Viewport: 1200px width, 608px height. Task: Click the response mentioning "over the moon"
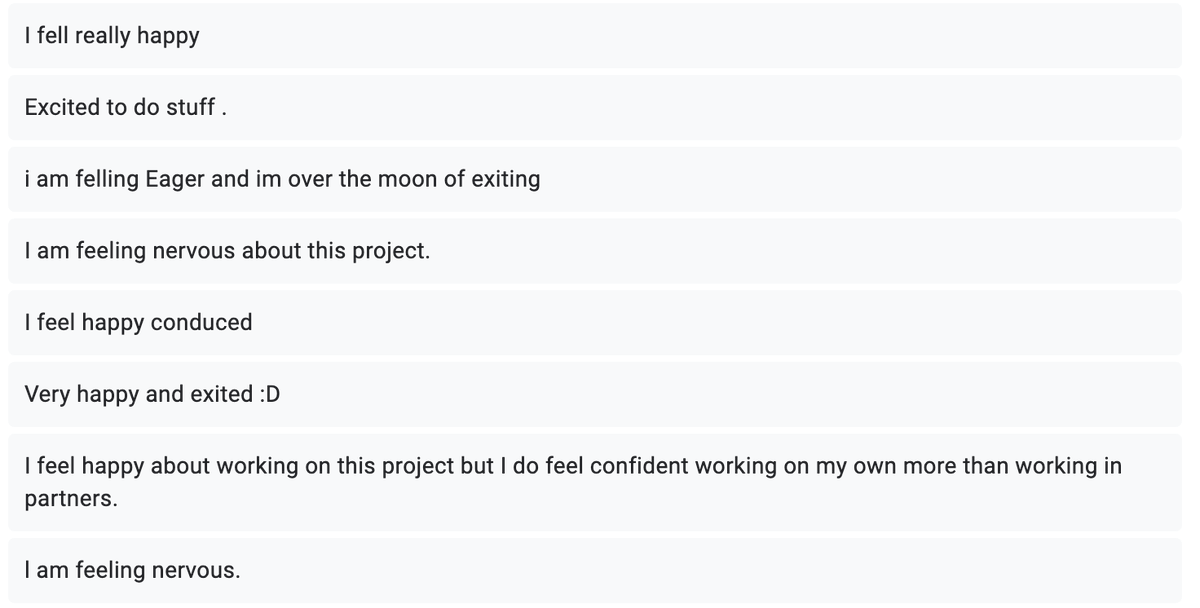[x=594, y=179]
